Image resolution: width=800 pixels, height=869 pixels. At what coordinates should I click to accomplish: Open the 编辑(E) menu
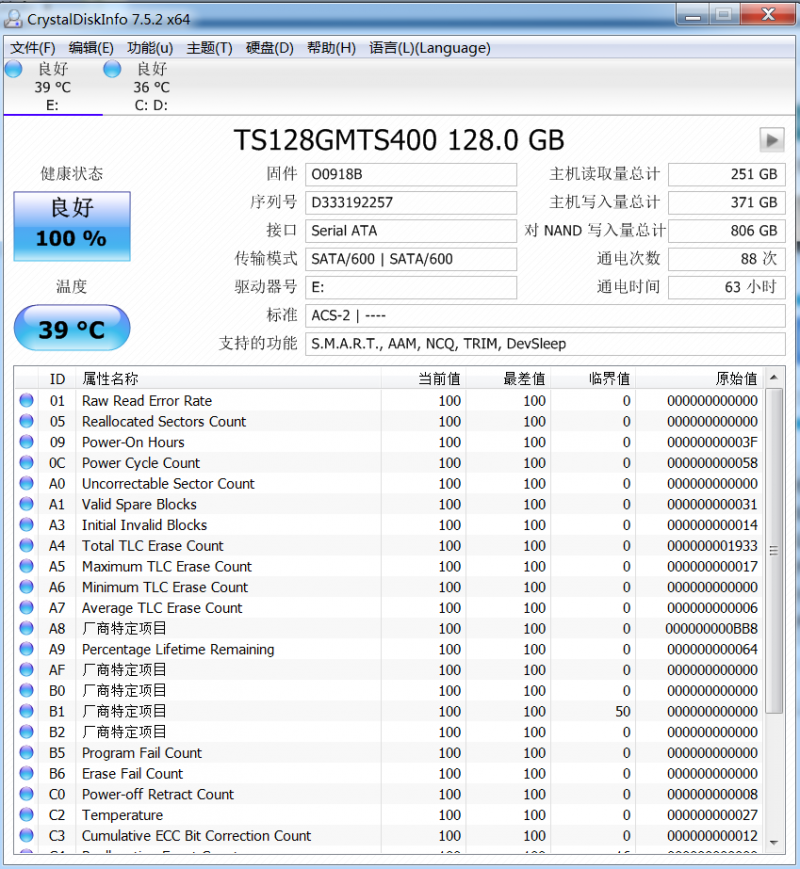pyautogui.click(x=91, y=48)
